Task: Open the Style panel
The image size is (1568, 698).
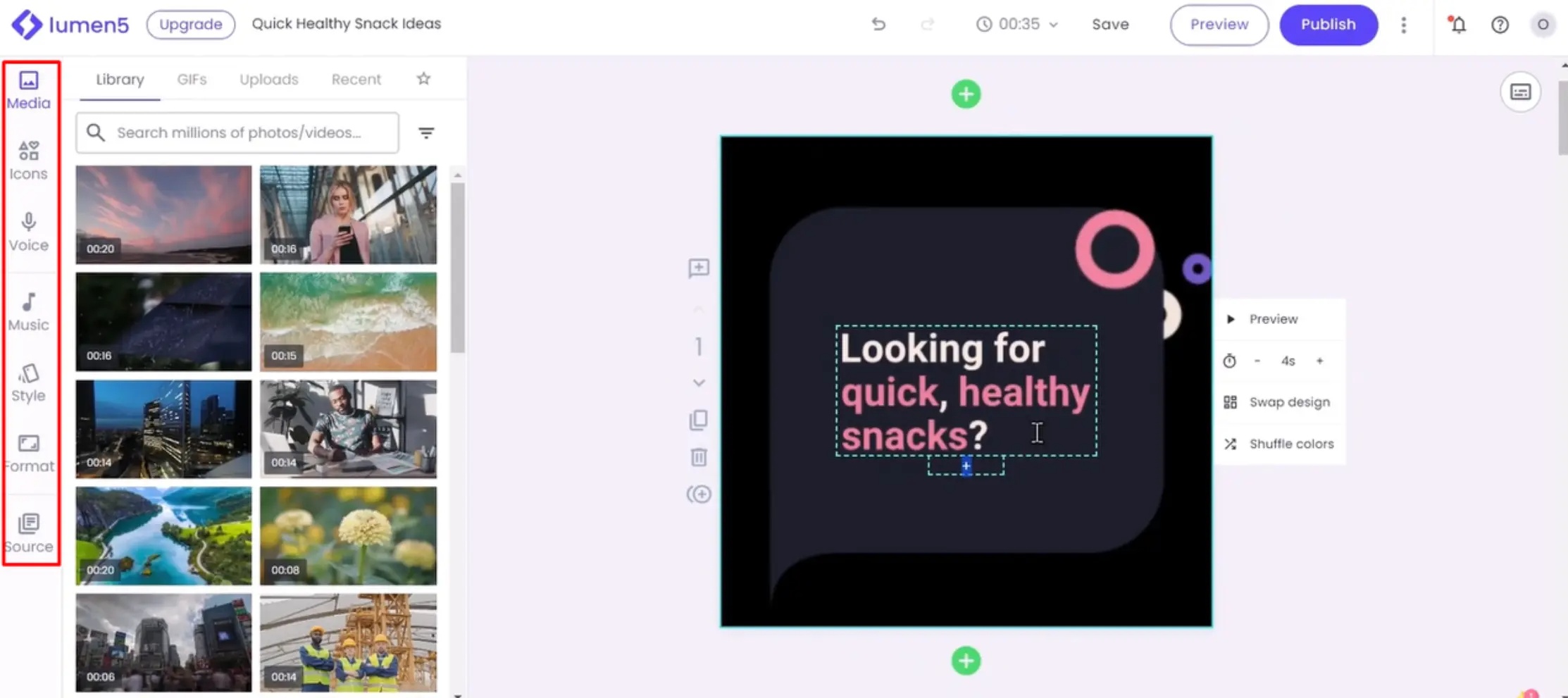Action: (28, 382)
